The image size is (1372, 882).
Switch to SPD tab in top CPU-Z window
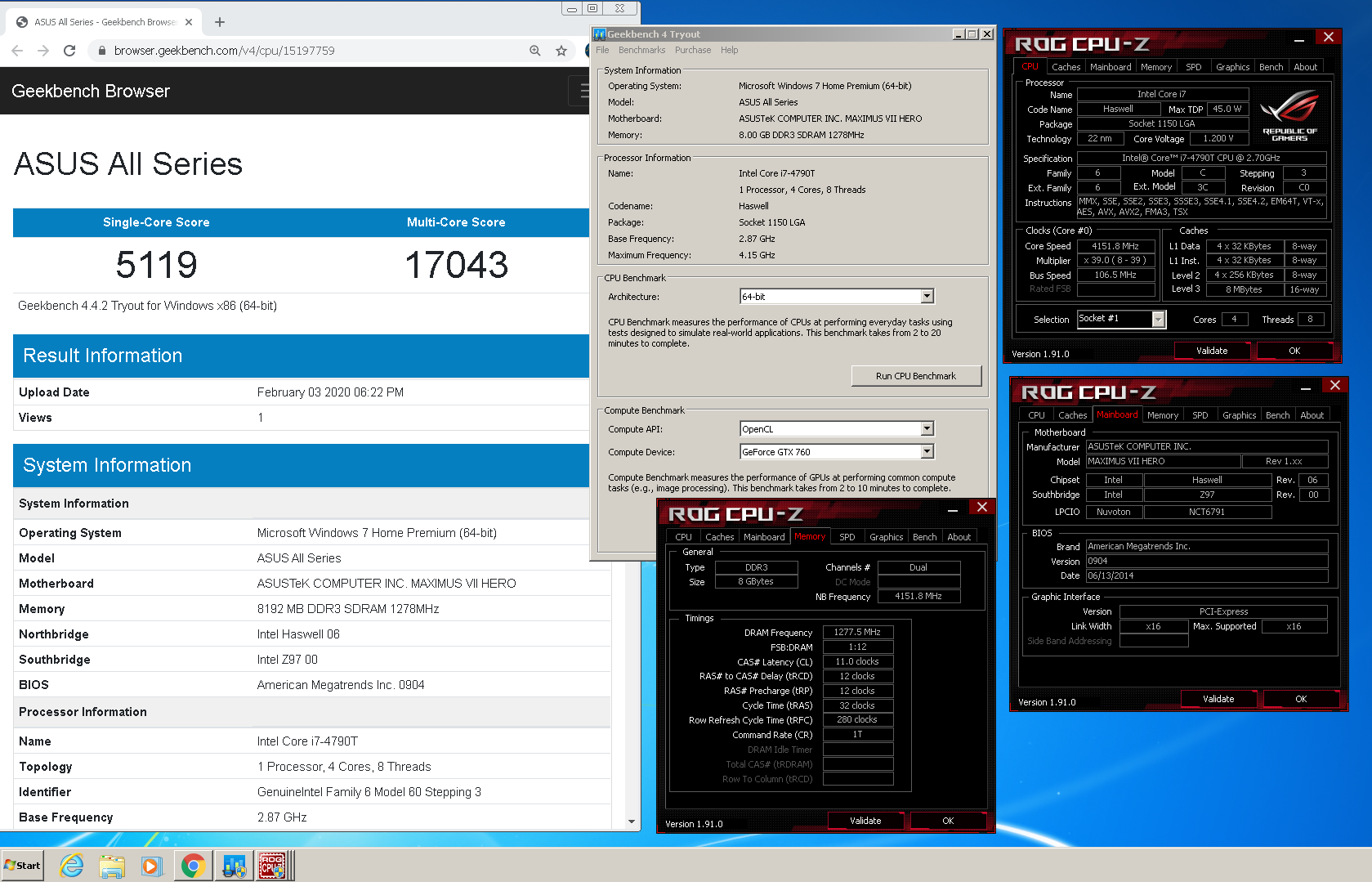1194,67
